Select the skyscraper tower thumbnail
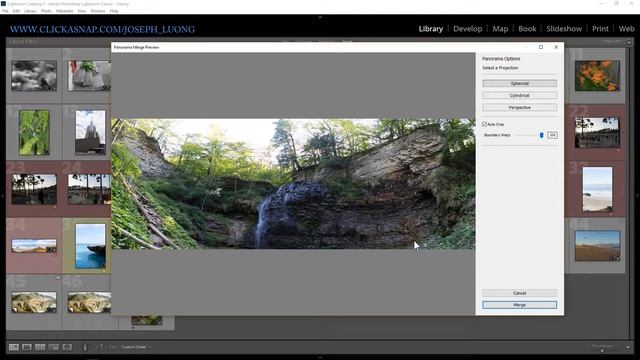Image resolution: width=640 pixels, height=360 pixels. [90, 132]
